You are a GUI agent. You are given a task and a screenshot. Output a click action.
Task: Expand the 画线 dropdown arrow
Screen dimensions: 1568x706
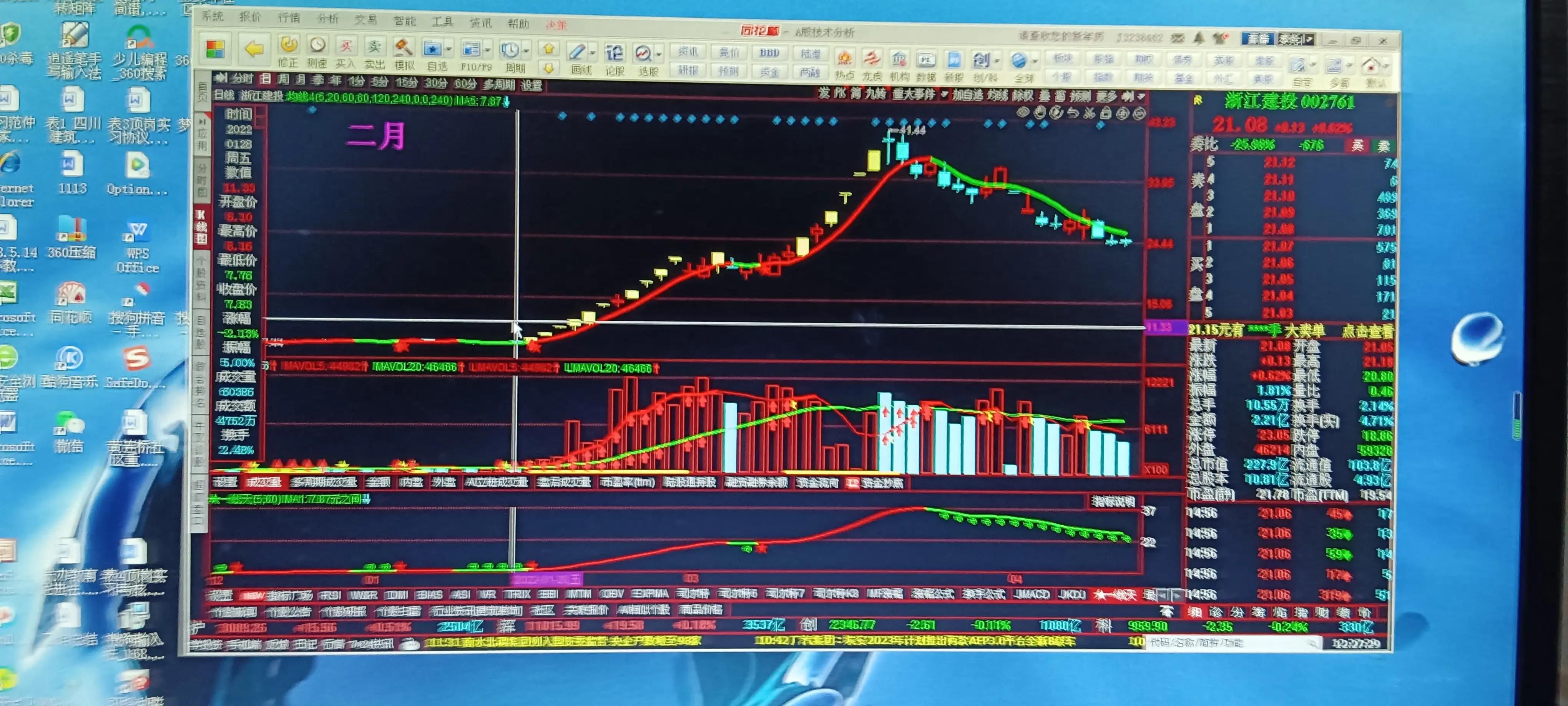592,52
